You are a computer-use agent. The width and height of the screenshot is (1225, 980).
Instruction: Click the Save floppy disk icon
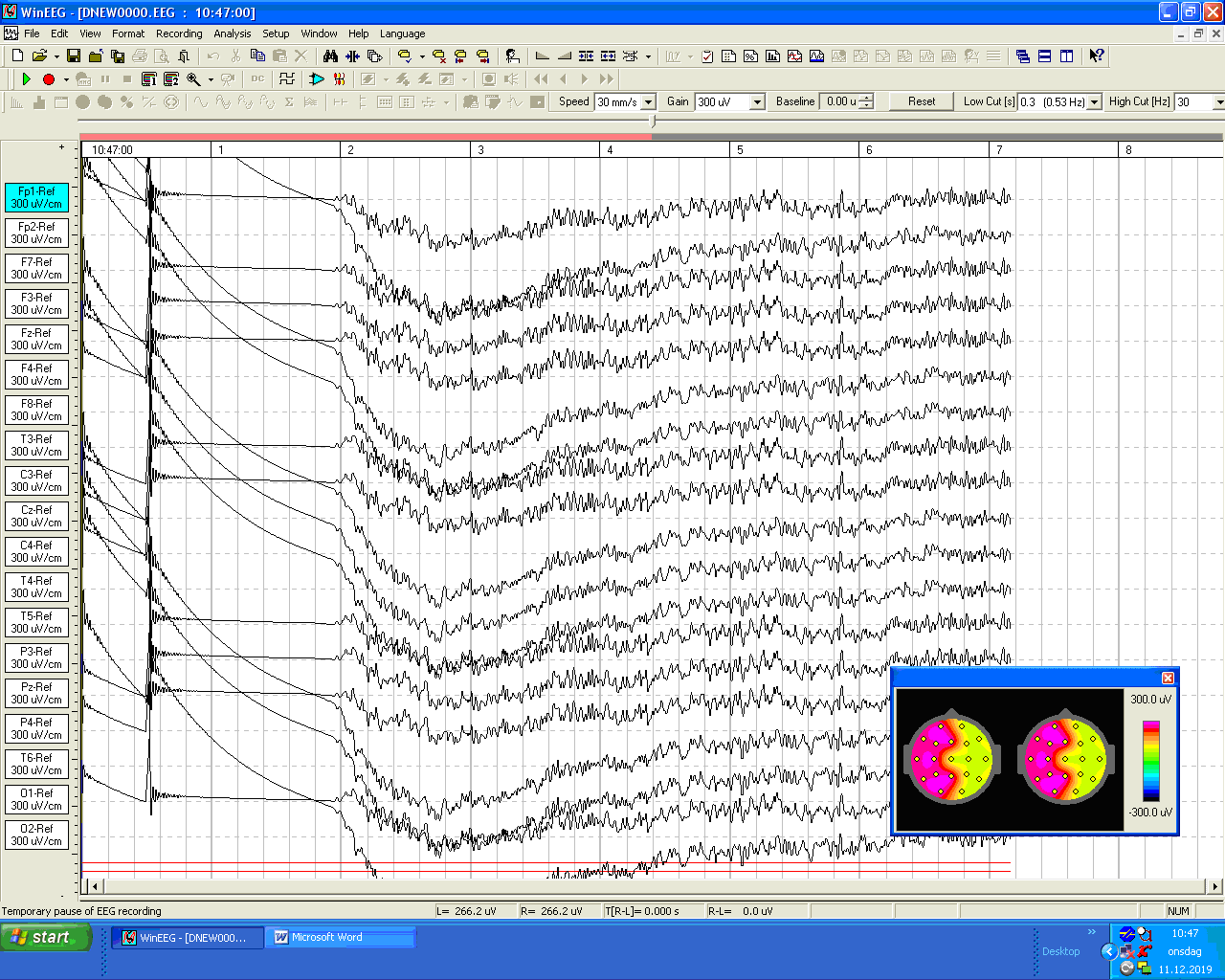pos(74,56)
